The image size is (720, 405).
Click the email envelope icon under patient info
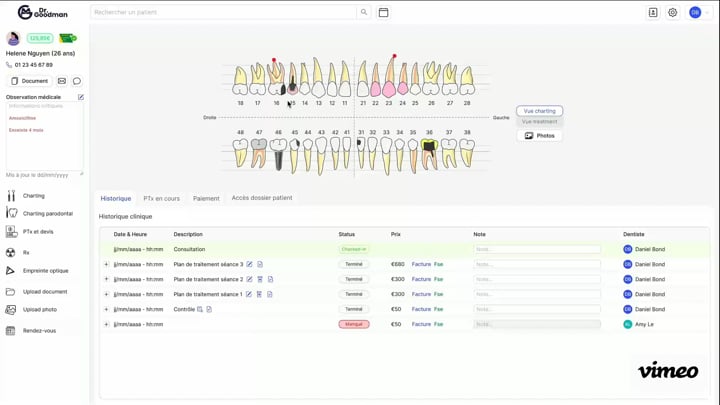pos(62,81)
